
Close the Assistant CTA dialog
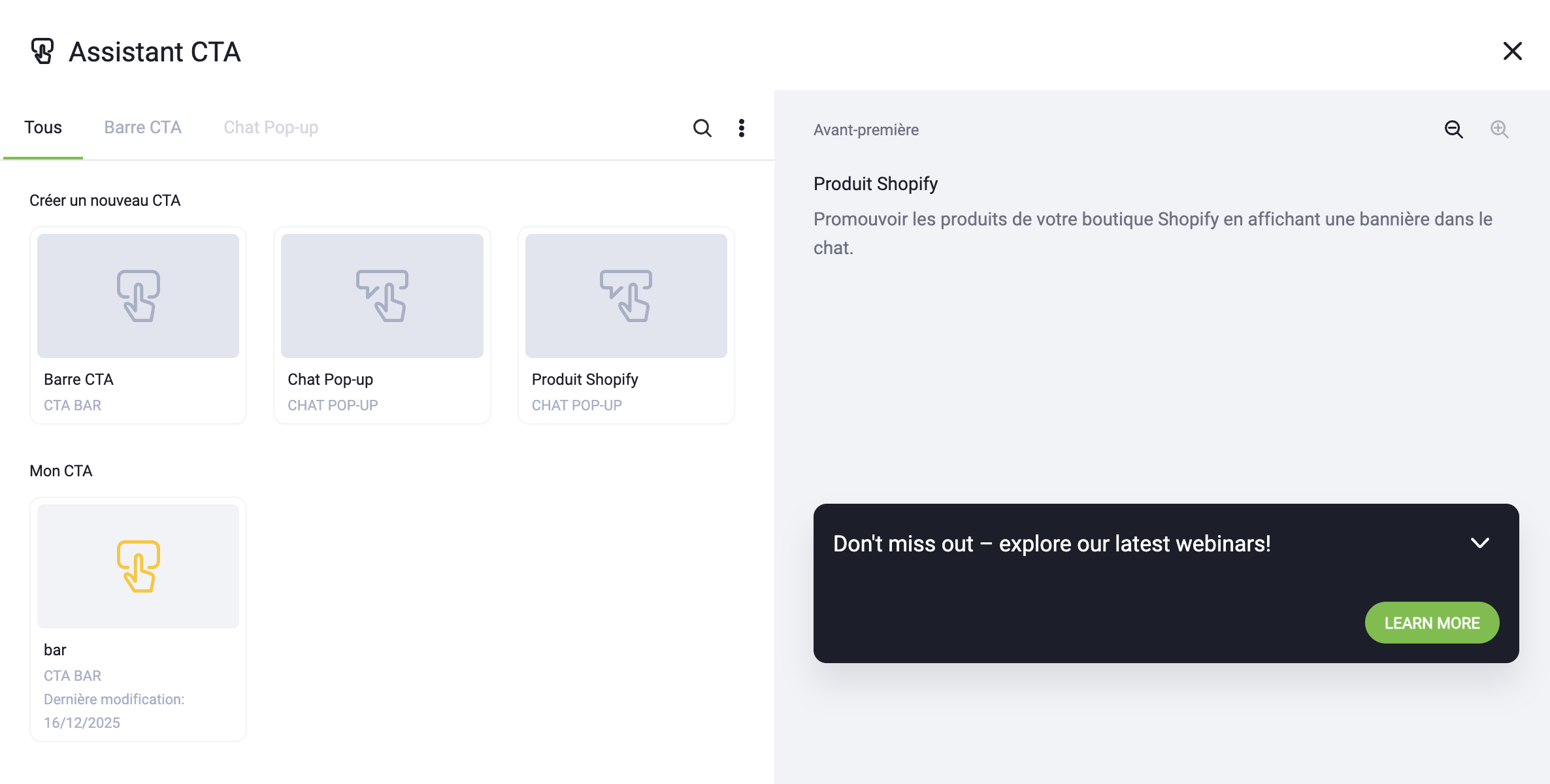(1512, 51)
